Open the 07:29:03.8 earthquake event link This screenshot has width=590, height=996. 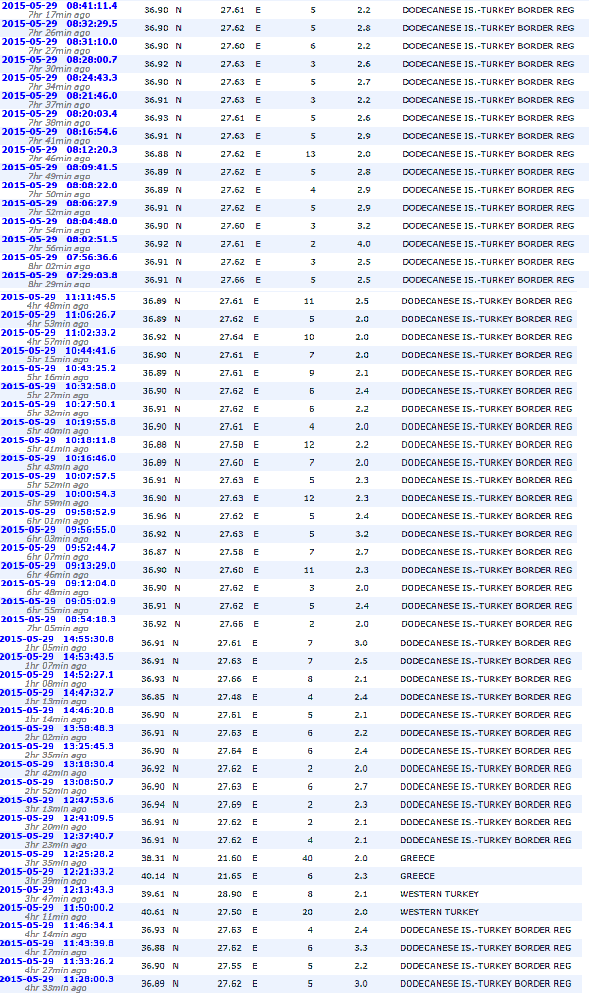(x=60, y=275)
